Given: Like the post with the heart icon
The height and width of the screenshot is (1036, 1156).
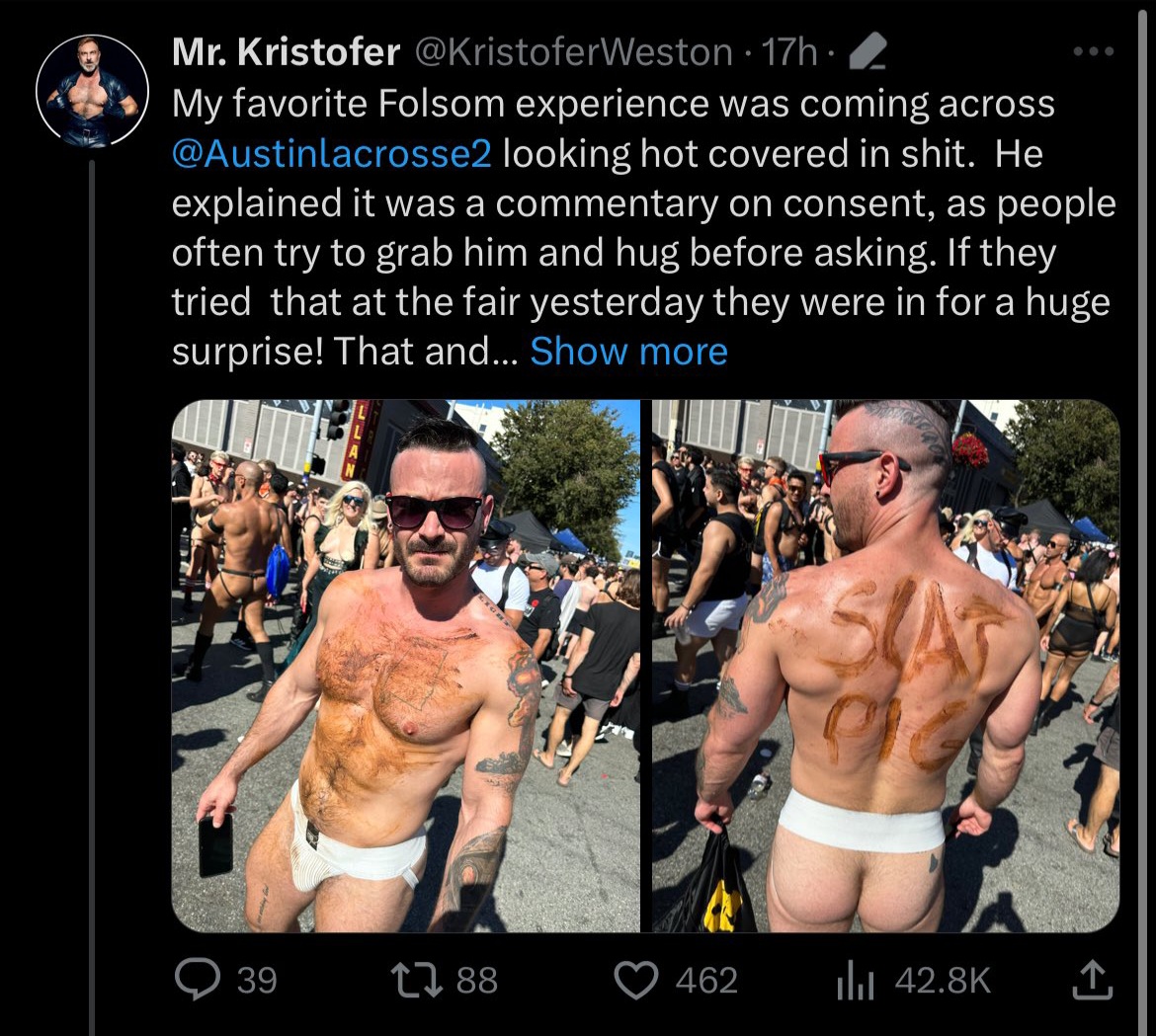Looking at the screenshot, I should pos(636,981).
